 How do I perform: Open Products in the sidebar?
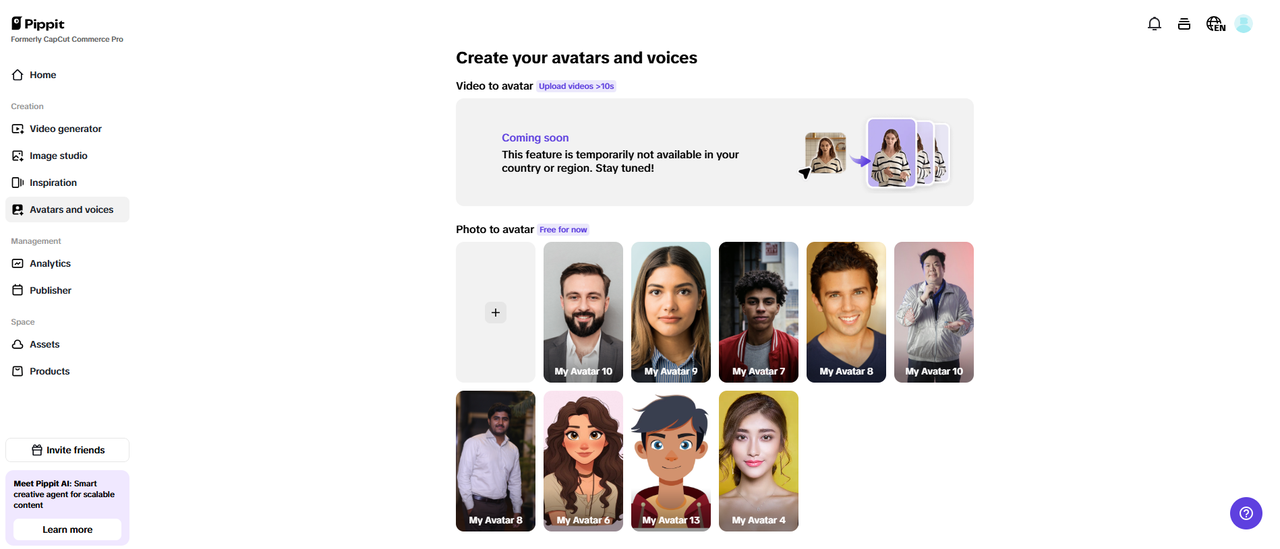(49, 372)
